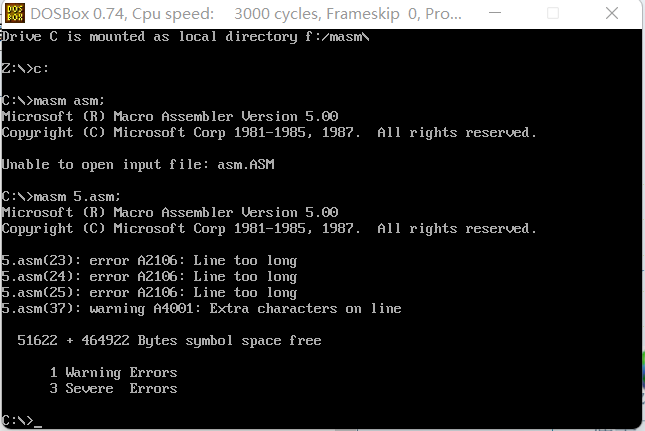
Task: Click the 5.asm(25) Line too long error
Action: tap(149, 293)
